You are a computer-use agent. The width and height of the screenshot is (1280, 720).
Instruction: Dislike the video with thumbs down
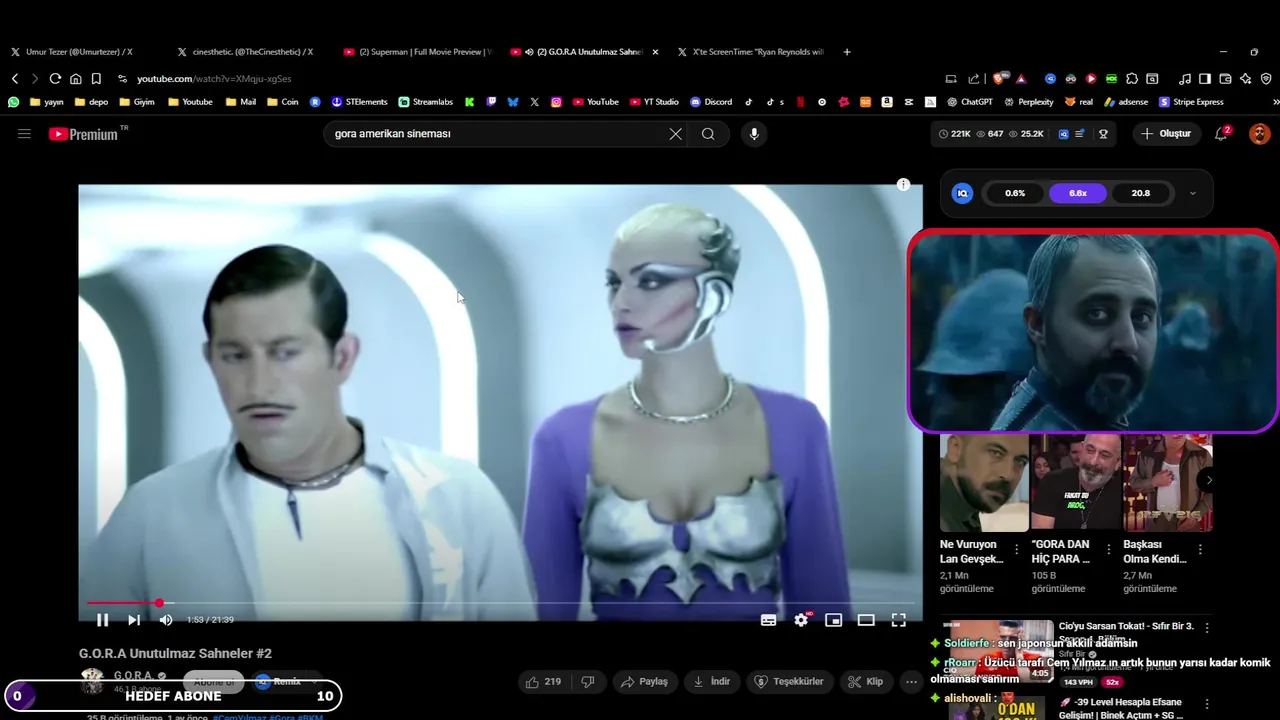pos(588,681)
